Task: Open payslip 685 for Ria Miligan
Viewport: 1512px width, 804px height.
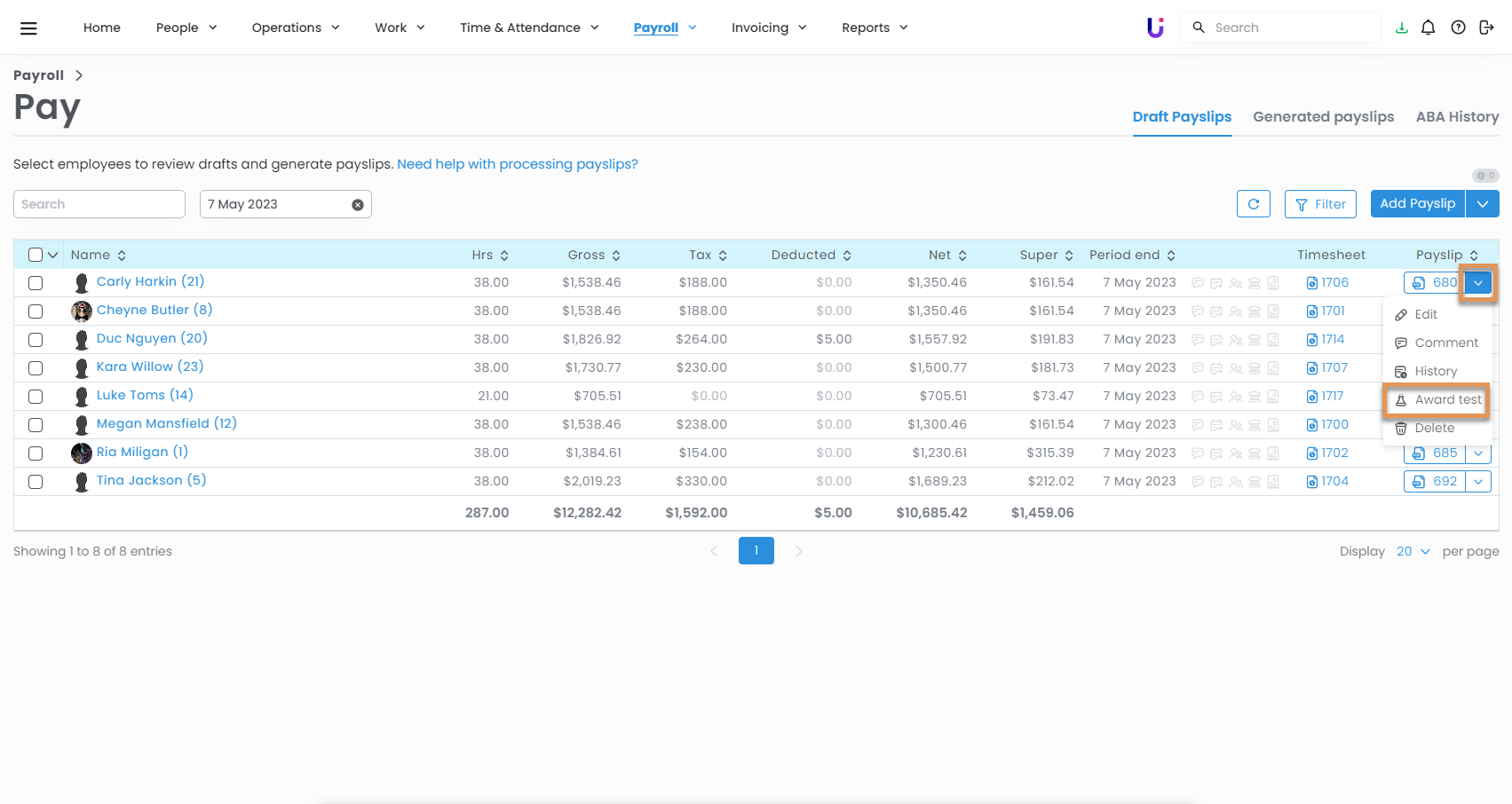Action: click(x=1435, y=453)
